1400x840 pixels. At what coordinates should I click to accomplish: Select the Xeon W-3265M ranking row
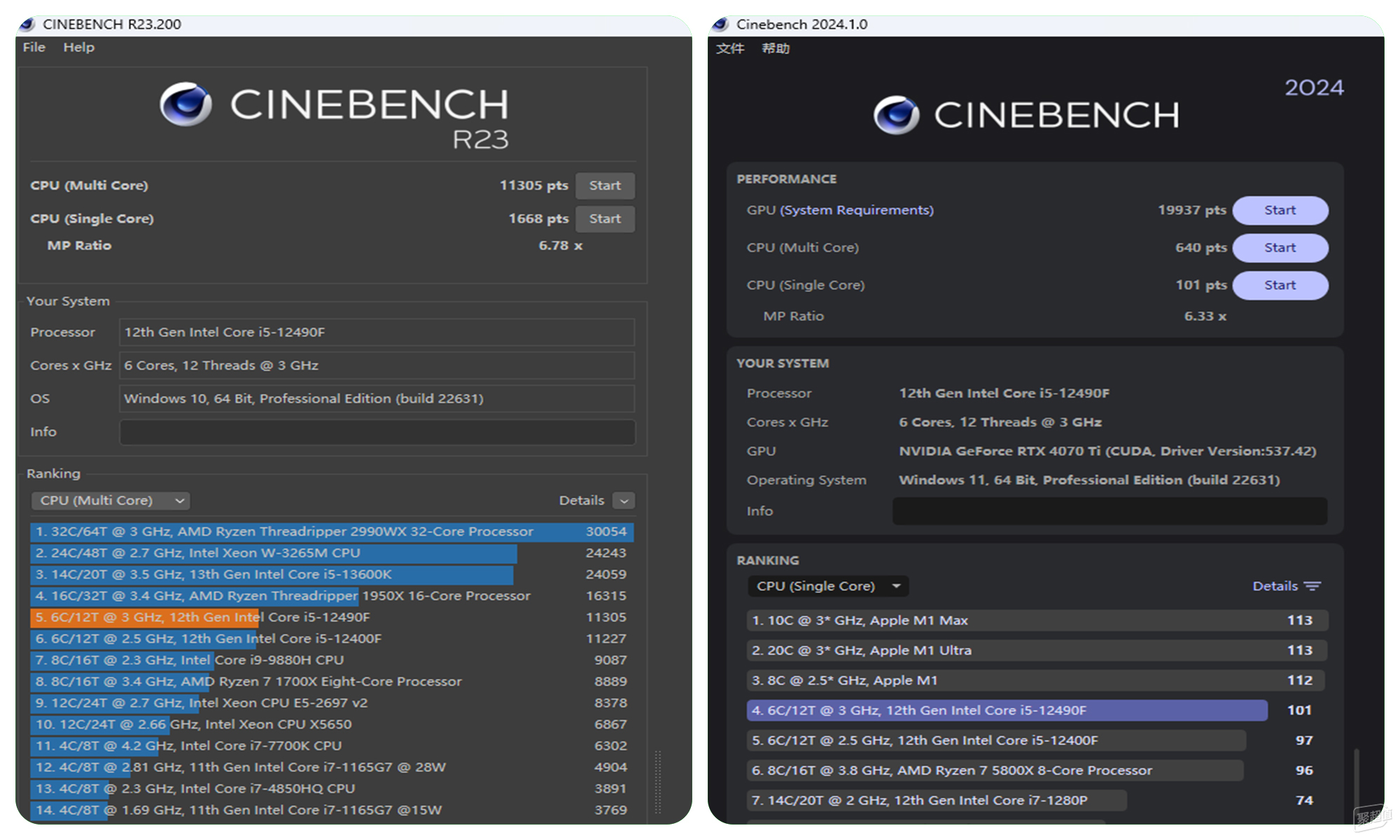pyautogui.click(x=332, y=553)
